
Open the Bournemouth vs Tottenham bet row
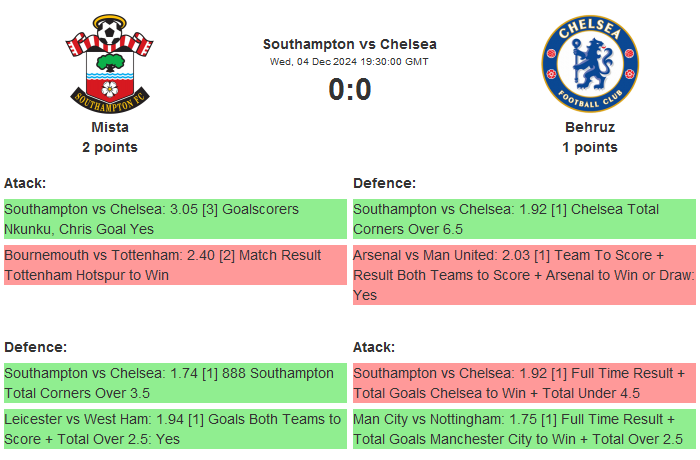coord(175,265)
